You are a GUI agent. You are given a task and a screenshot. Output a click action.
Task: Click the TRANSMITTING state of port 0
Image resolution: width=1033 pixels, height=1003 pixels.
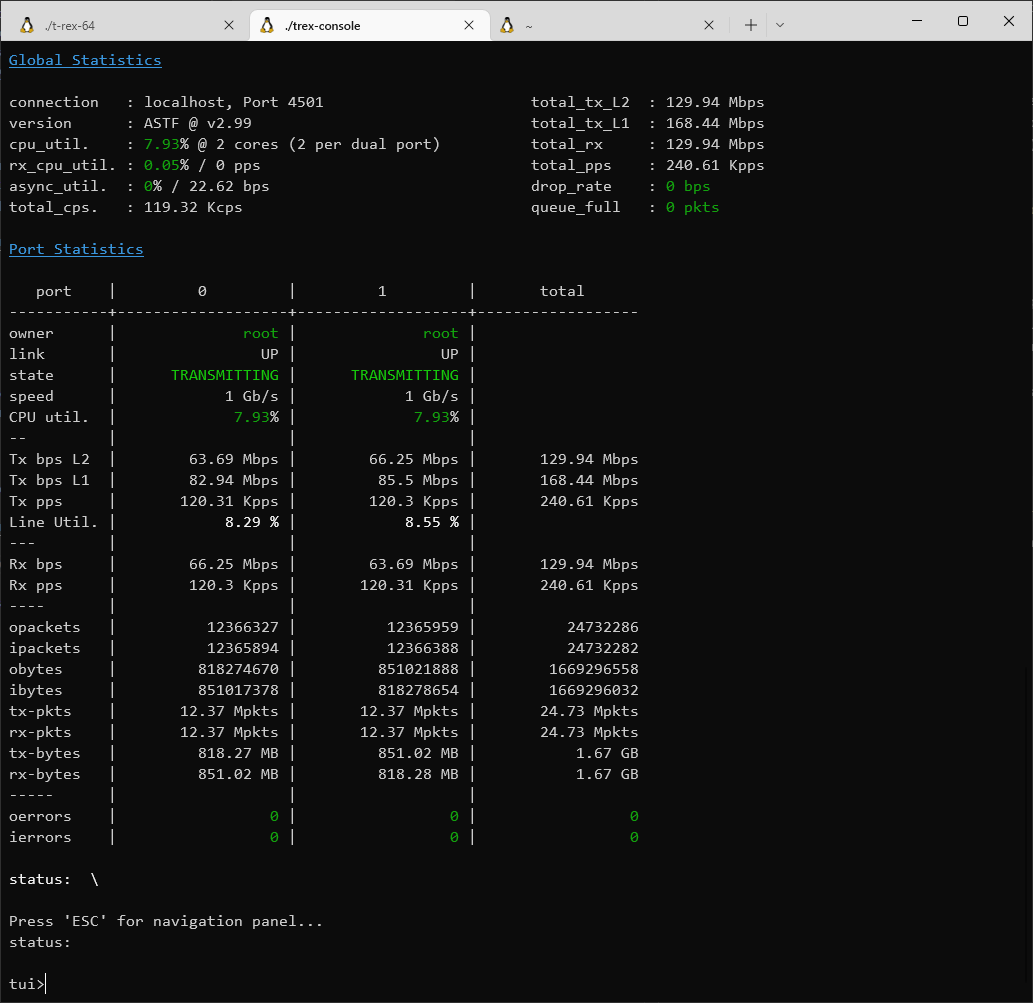(x=225, y=375)
